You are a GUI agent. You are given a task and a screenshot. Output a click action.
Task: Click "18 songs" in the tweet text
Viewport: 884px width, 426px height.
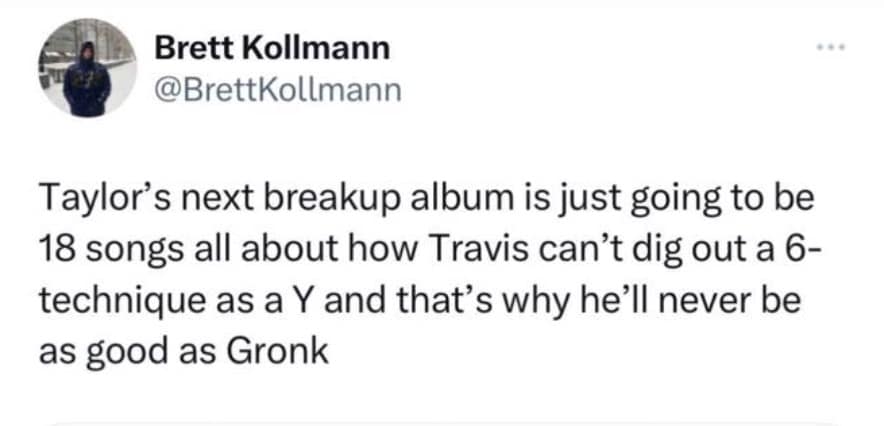click(105, 246)
